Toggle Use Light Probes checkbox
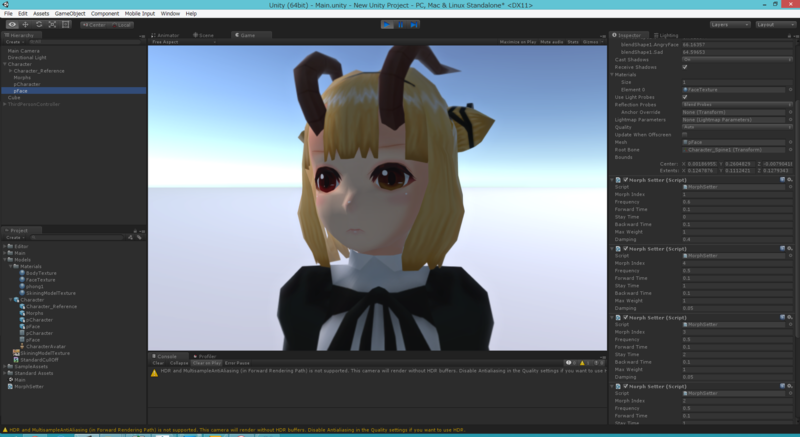Viewport: 800px width, 437px height. pos(685,97)
